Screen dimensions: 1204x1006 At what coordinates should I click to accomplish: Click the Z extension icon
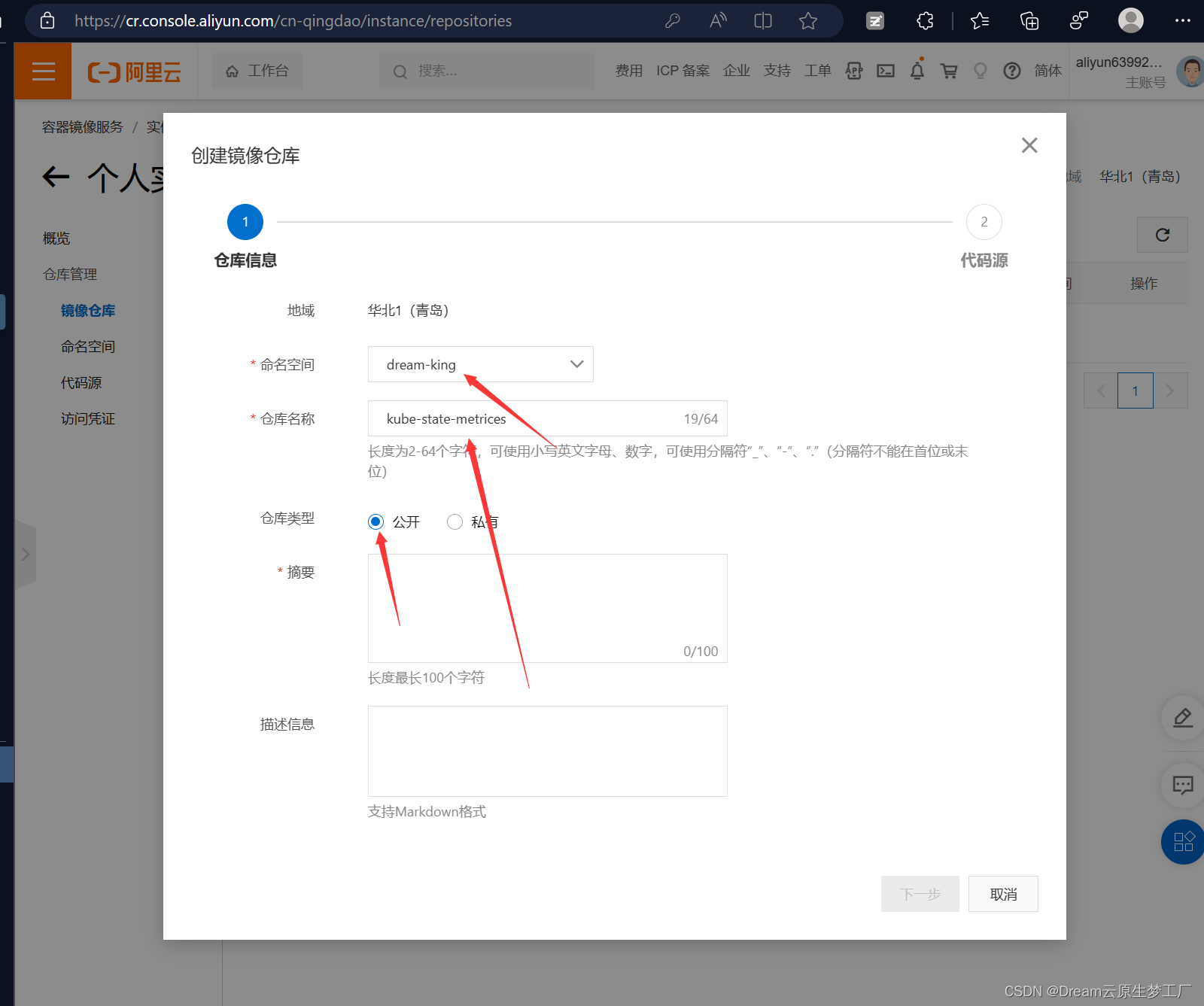point(875,21)
